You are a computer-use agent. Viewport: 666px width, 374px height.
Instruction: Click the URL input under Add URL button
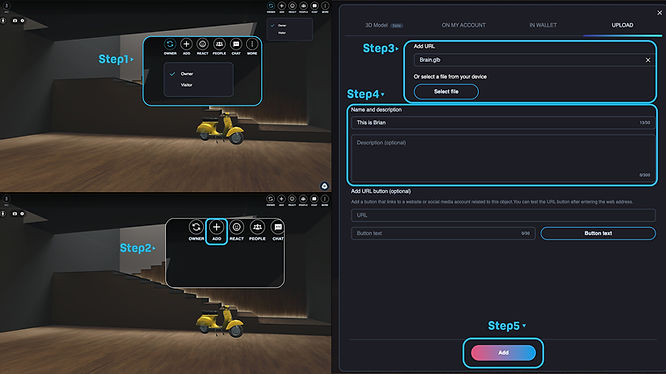pos(503,215)
